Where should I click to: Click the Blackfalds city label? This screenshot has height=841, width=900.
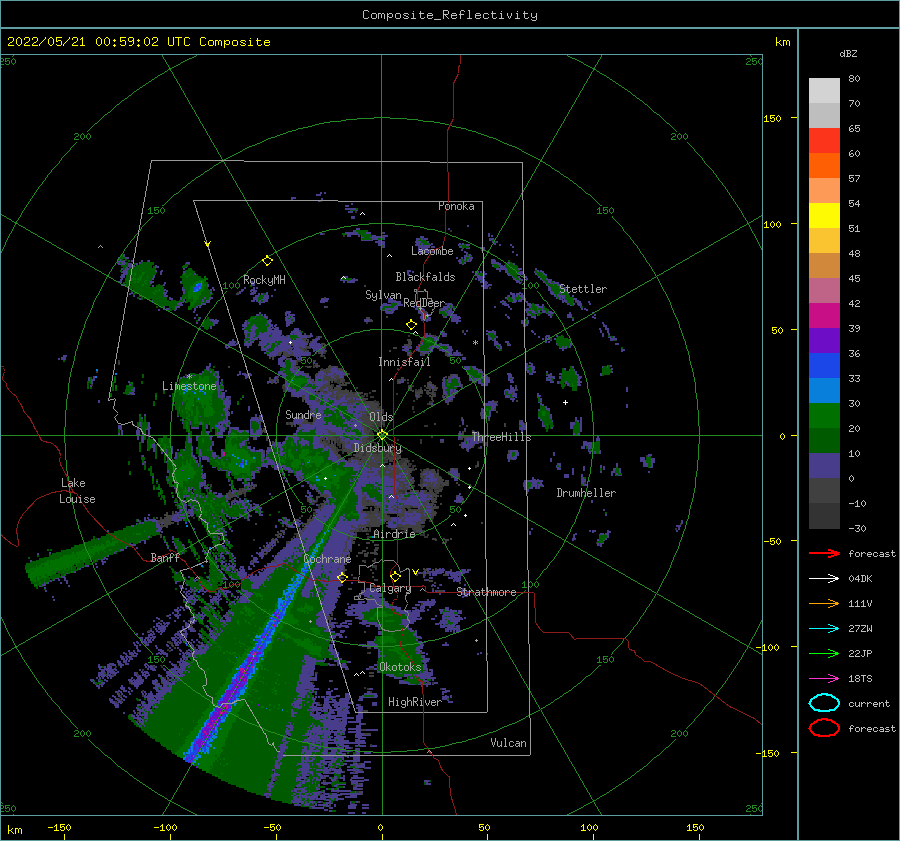[425, 277]
